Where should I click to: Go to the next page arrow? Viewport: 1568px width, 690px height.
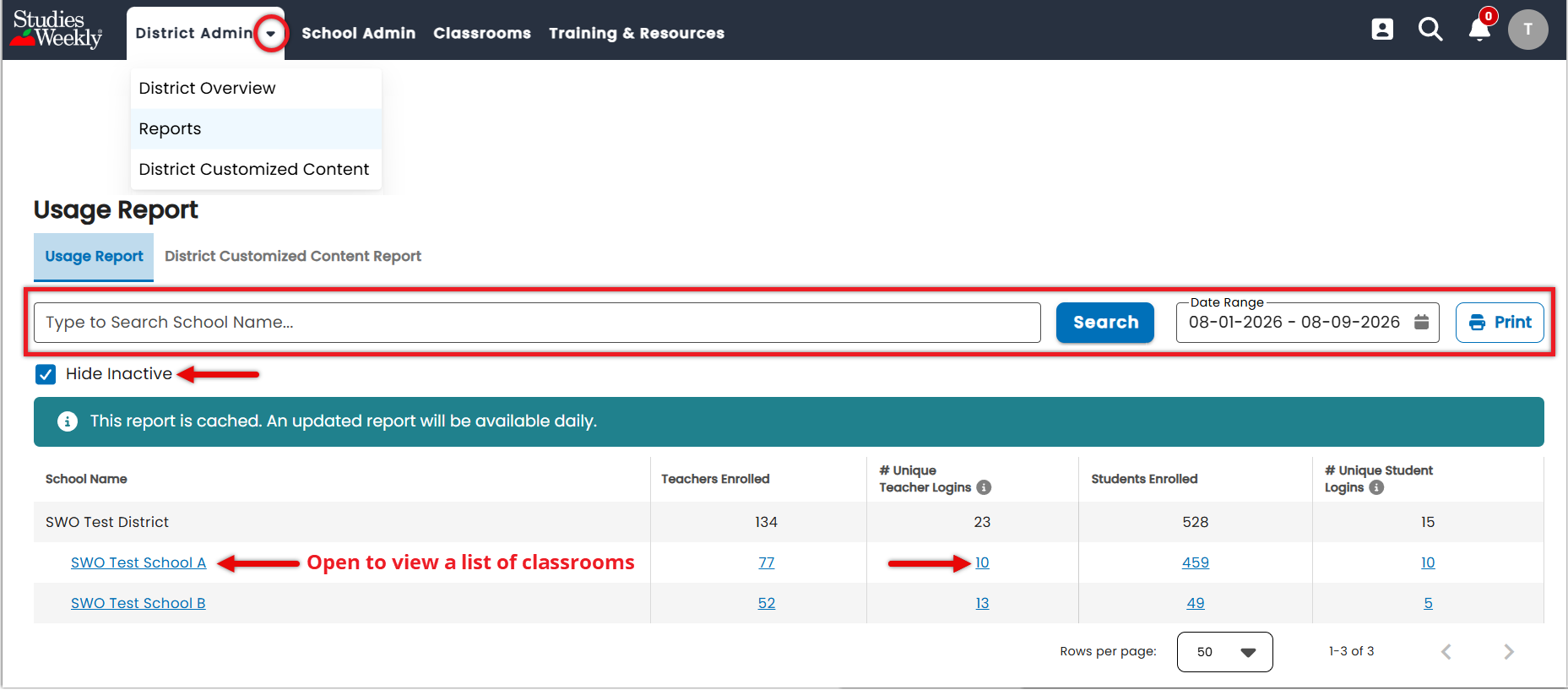coord(1509,652)
